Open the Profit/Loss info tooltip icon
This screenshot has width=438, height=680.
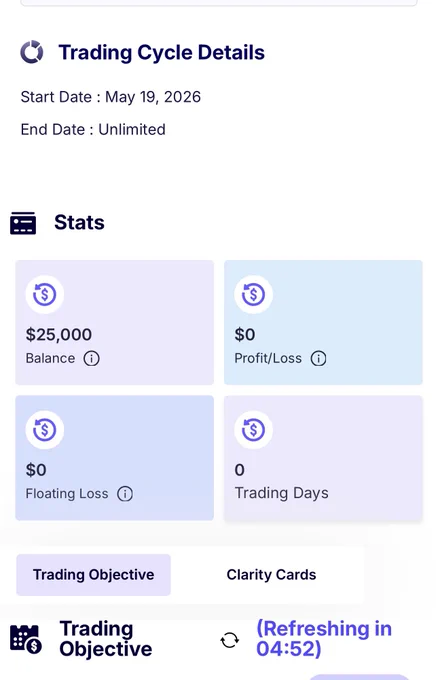(x=318, y=359)
